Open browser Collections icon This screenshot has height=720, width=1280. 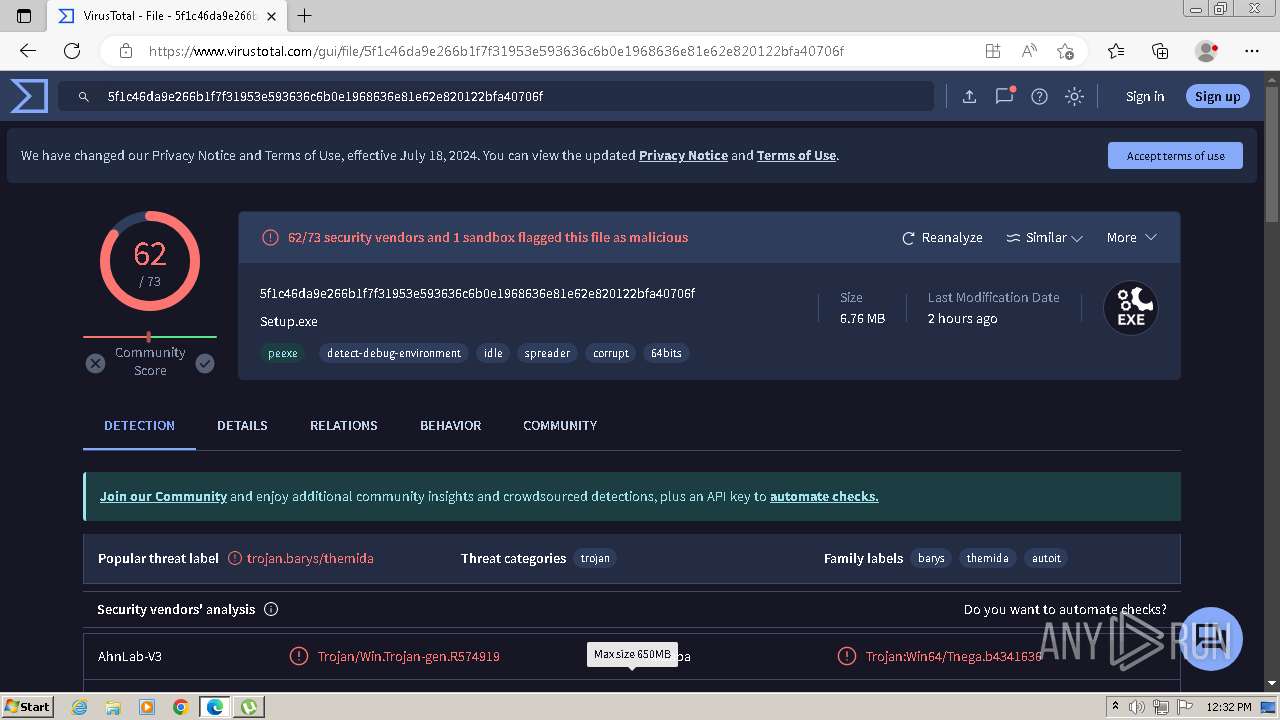[x=1160, y=51]
